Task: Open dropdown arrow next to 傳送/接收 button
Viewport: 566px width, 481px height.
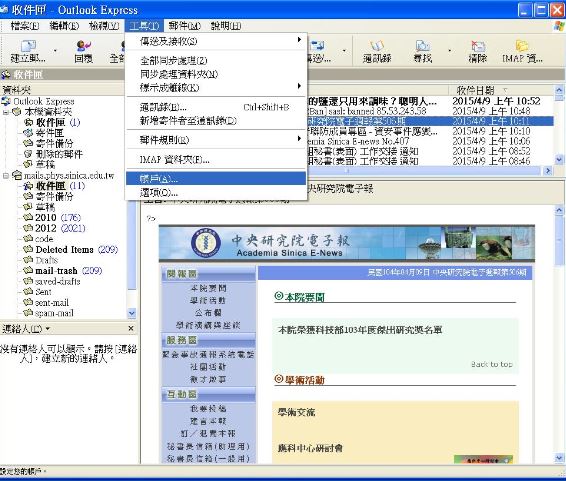Action: click(x=344, y=51)
